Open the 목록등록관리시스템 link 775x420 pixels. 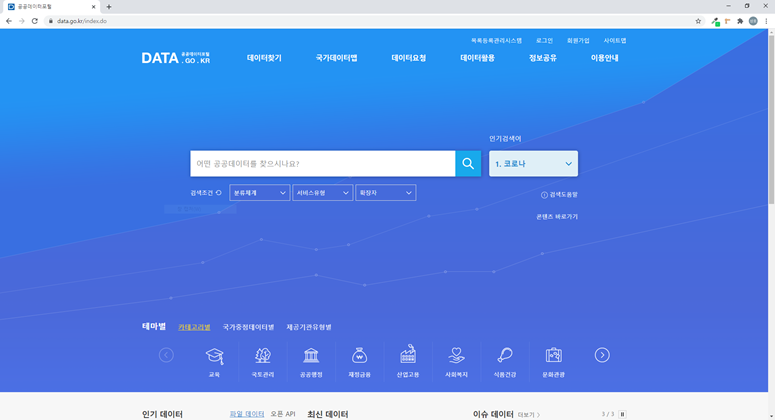pyautogui.click(x=496, y=41)
